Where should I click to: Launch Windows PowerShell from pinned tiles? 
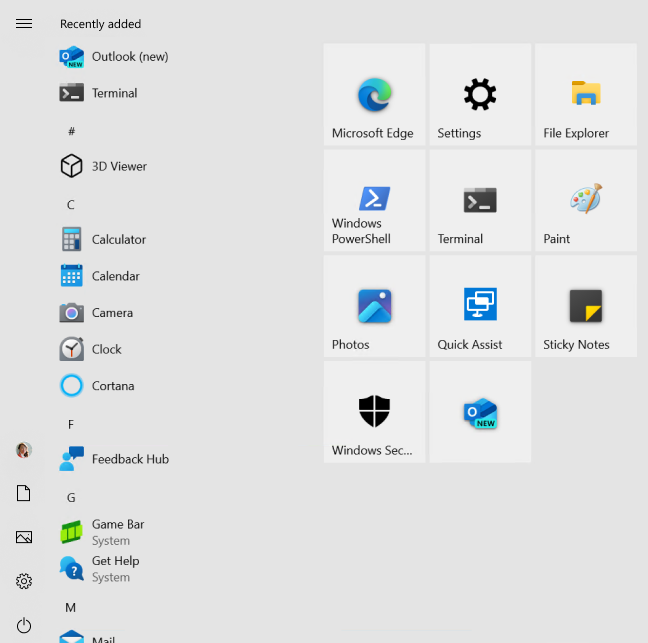[x=374, y=200]
